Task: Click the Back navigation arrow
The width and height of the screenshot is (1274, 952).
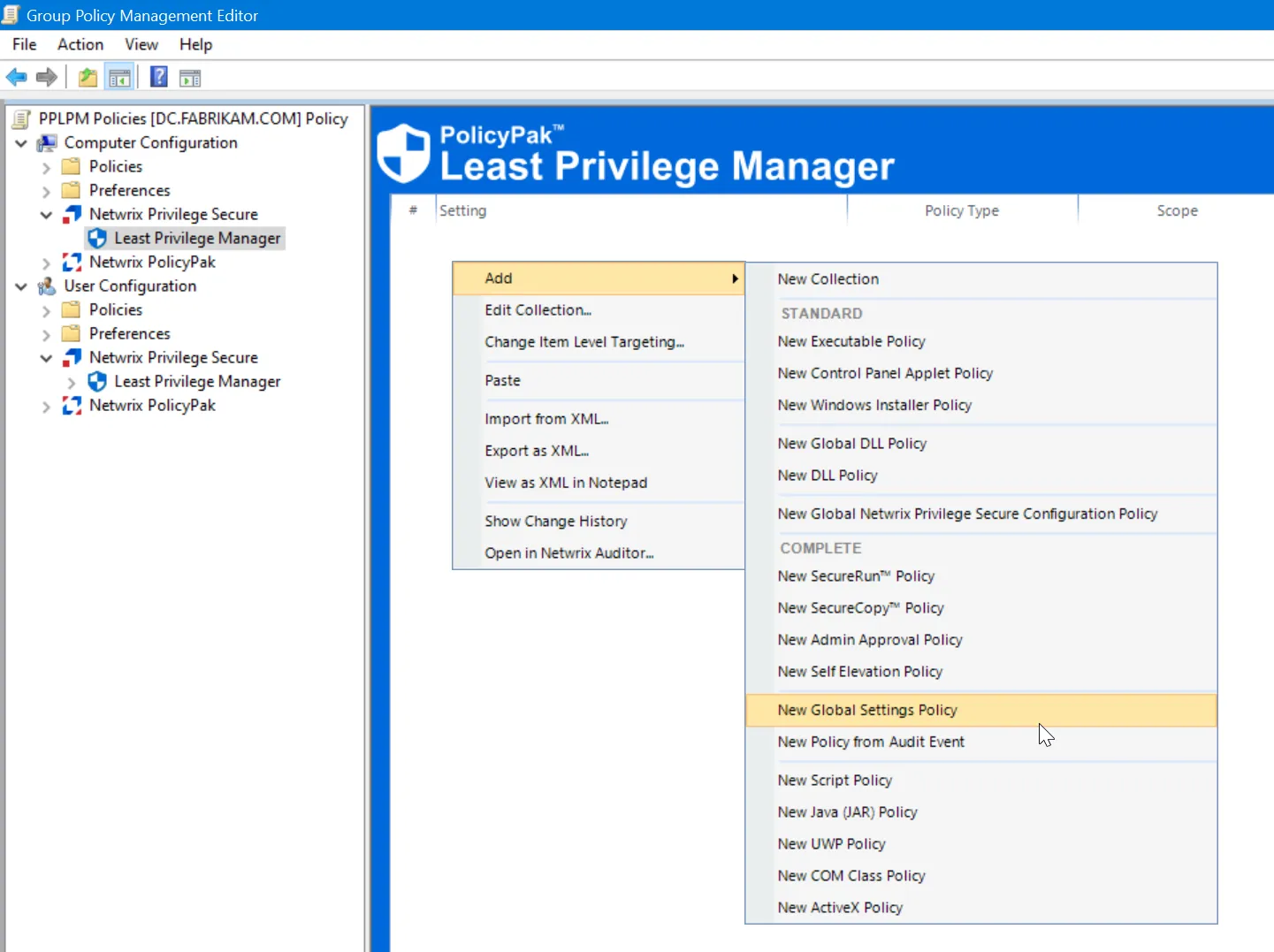Action: [x=16, y=77]
